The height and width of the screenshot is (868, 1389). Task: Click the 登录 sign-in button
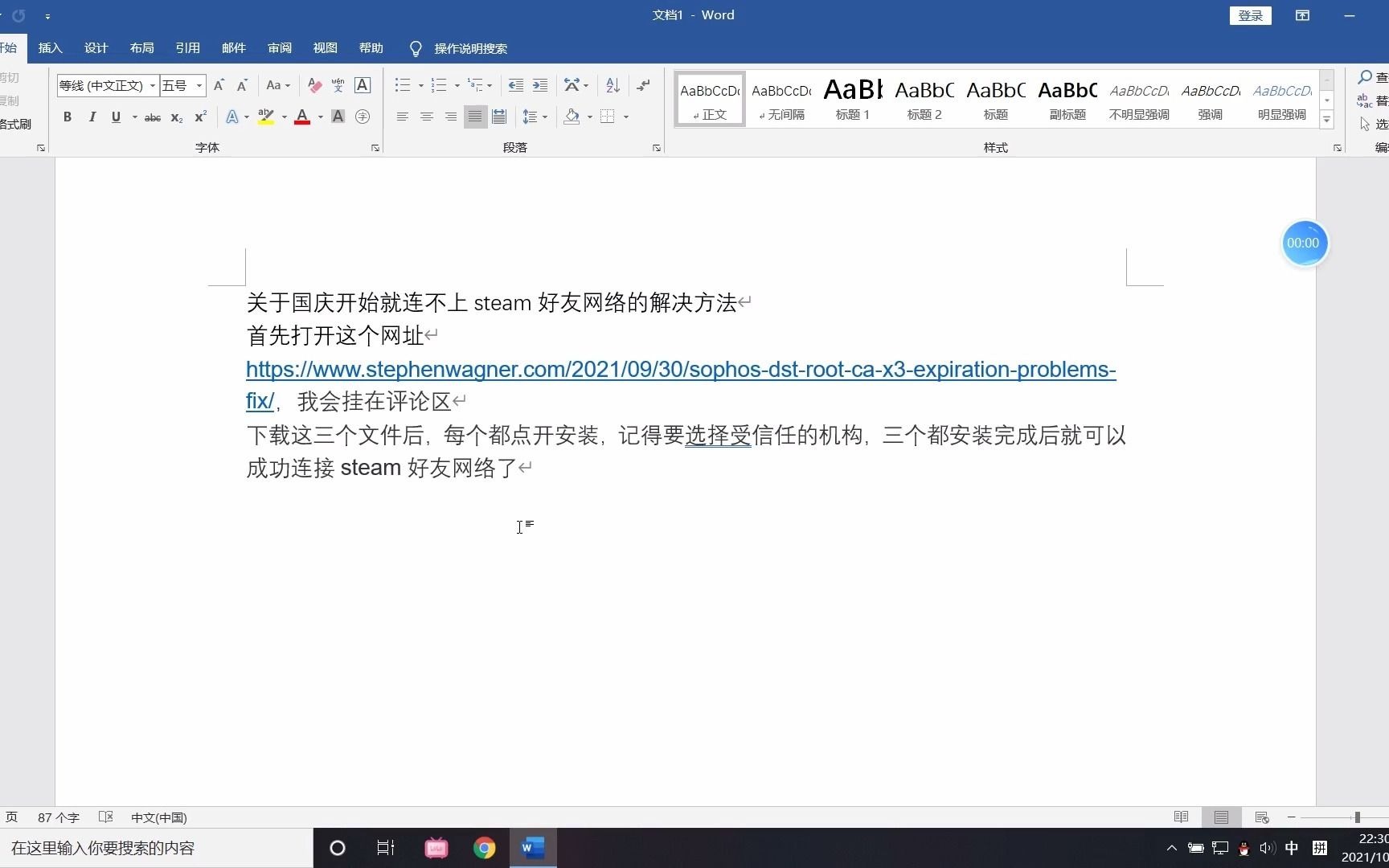click(x=1251, y=15)
